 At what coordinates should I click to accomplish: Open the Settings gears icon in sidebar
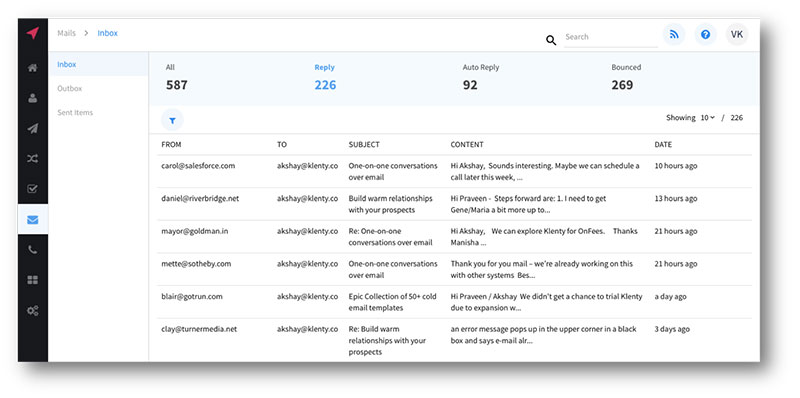(33, 310)
